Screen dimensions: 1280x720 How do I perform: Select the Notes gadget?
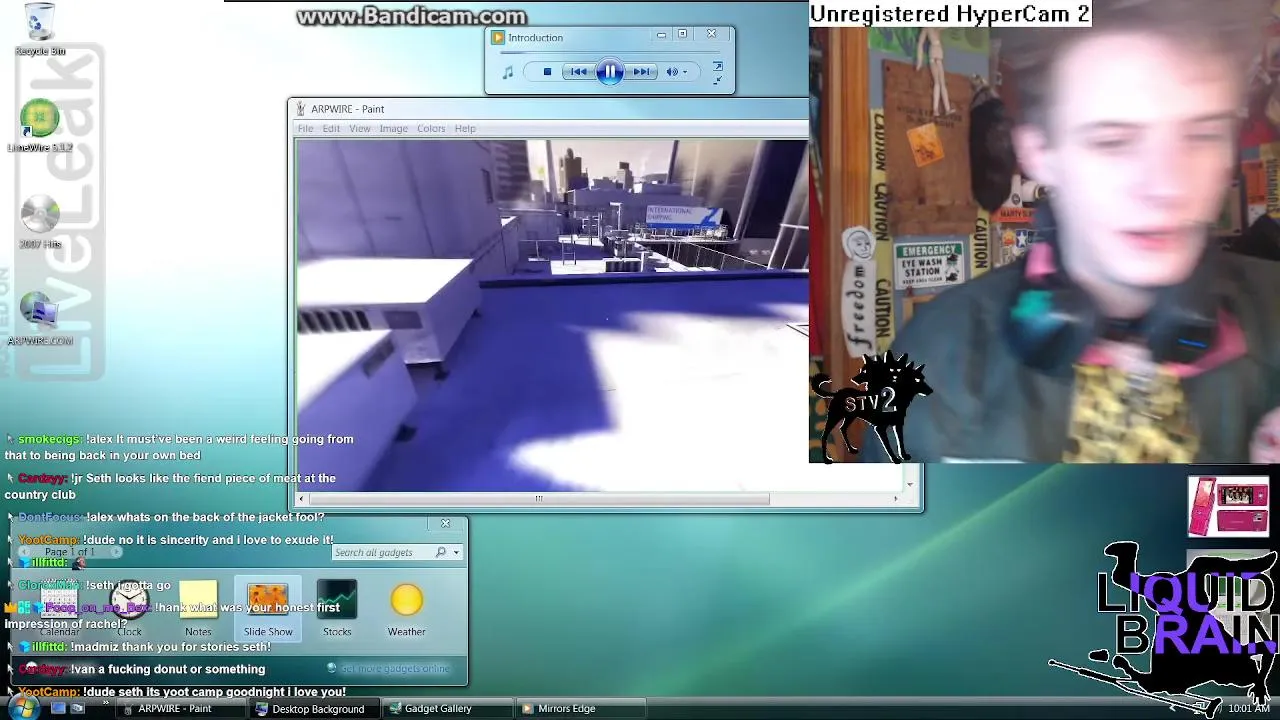tap(198, 610)
